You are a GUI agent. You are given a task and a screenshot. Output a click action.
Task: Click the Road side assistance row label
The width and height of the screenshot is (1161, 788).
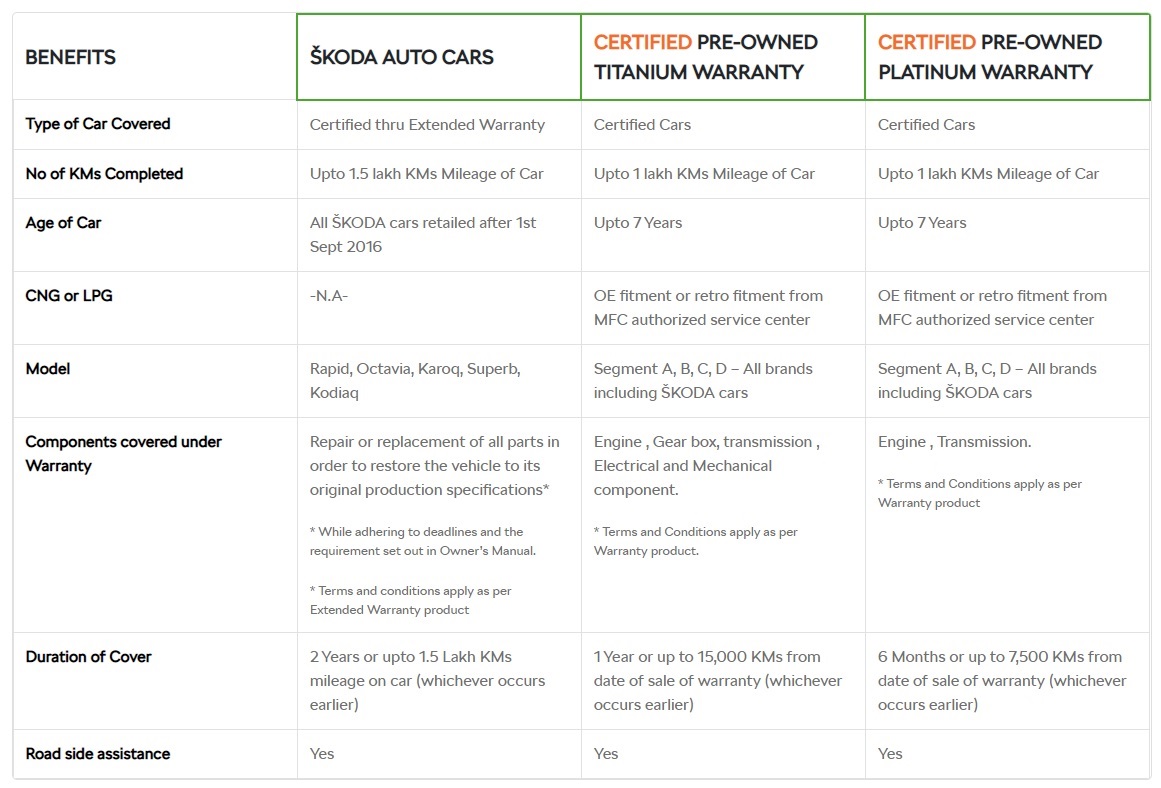coord(98,753)
